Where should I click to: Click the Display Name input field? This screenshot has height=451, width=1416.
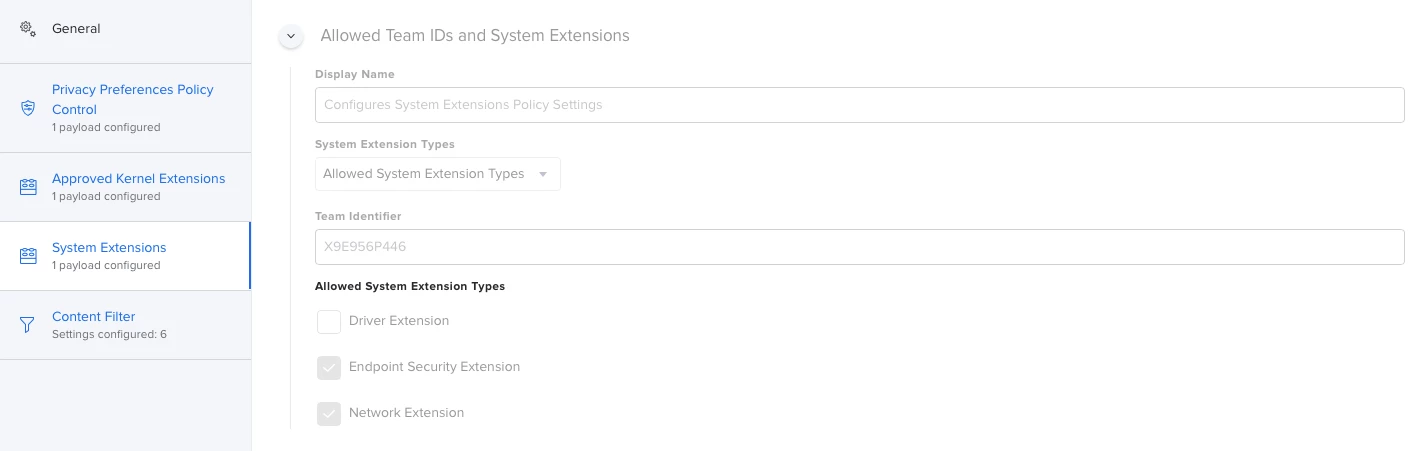tap(859, 105)
